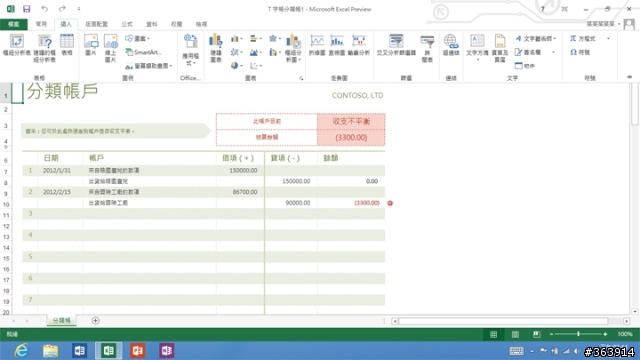Switch to Normal view in status bar

493,334
